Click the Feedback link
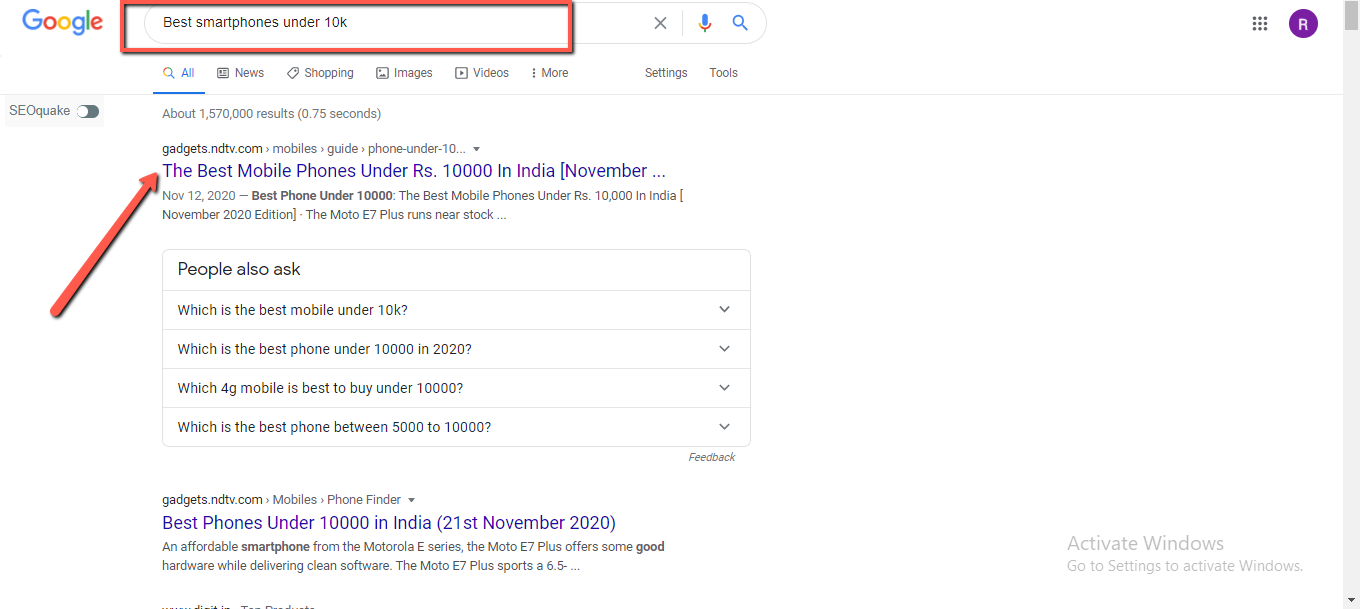 (x=711, y=456)
